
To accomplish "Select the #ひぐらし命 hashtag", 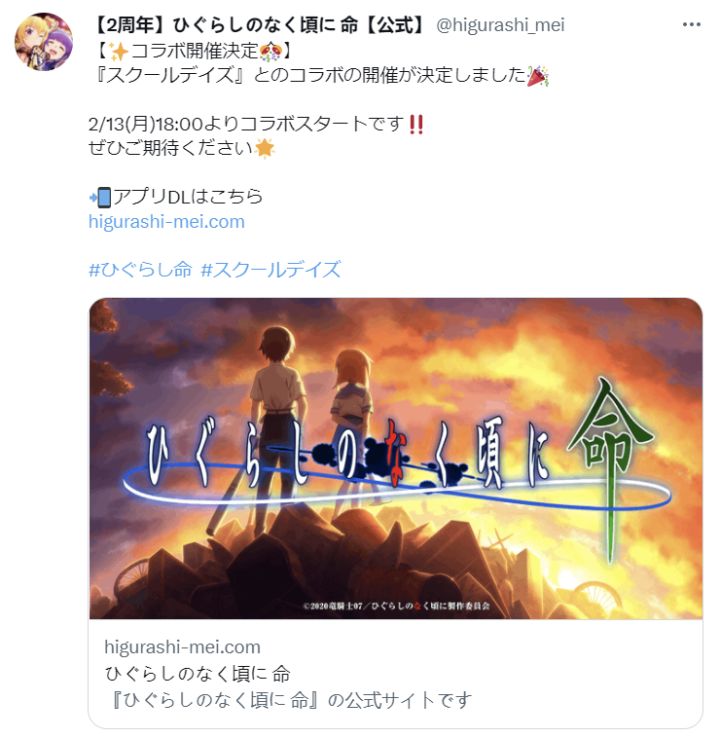I will coord(140,270).
